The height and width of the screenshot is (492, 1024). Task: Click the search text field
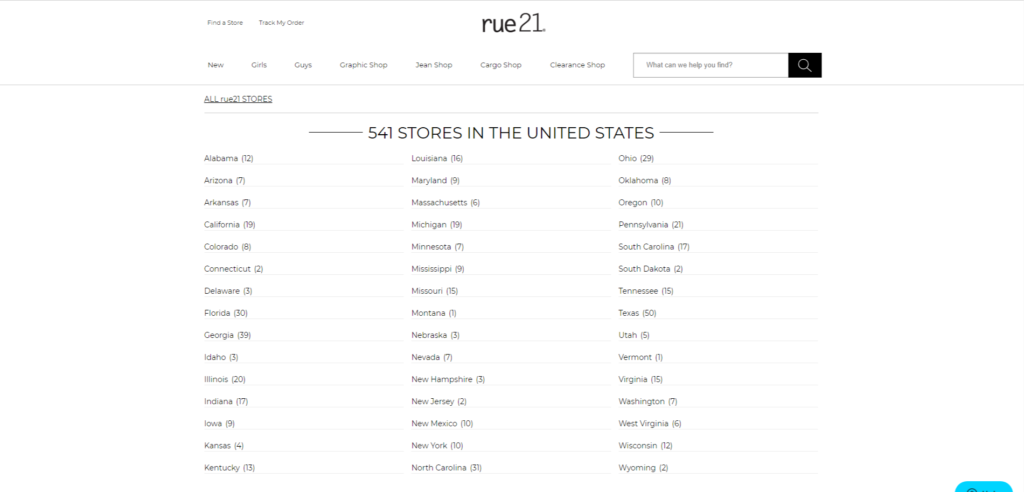click(x=710, y=65)
